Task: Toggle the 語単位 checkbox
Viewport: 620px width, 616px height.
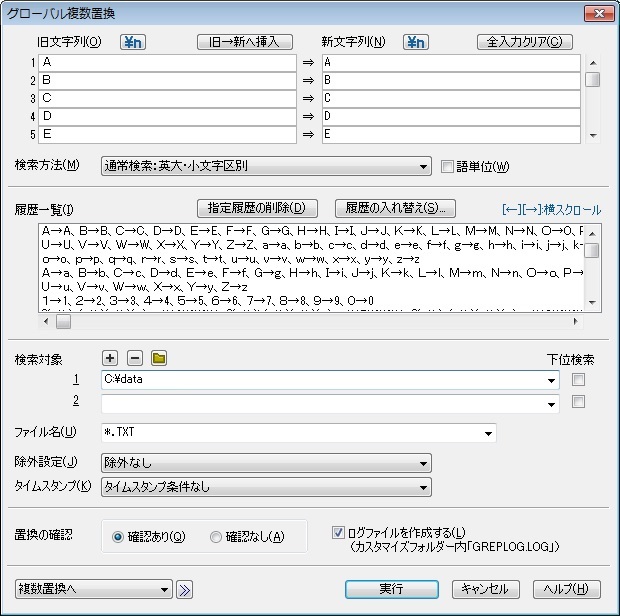Action: coord(447,166)
